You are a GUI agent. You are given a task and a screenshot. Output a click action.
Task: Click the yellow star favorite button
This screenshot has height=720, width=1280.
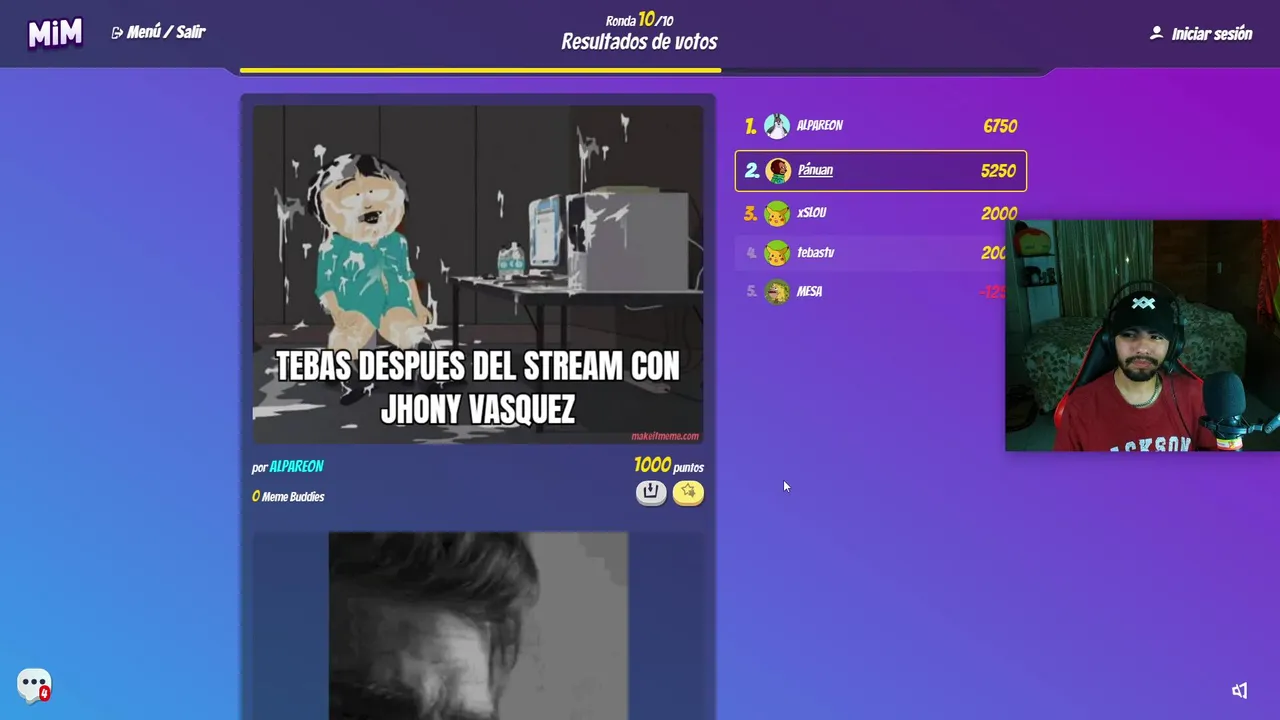tap(688, 492)
